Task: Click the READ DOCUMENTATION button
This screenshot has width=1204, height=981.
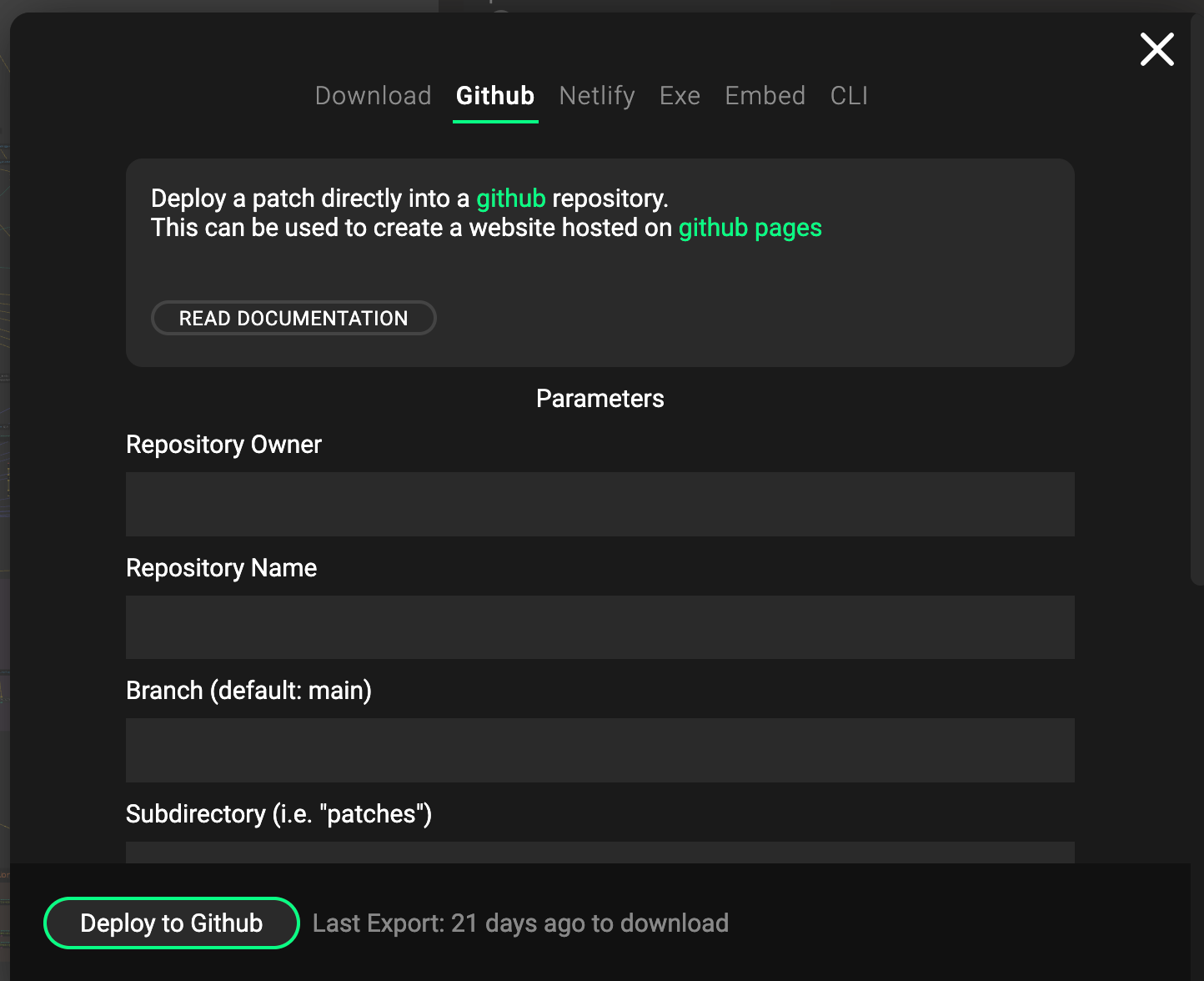Action: pos(293,318)
